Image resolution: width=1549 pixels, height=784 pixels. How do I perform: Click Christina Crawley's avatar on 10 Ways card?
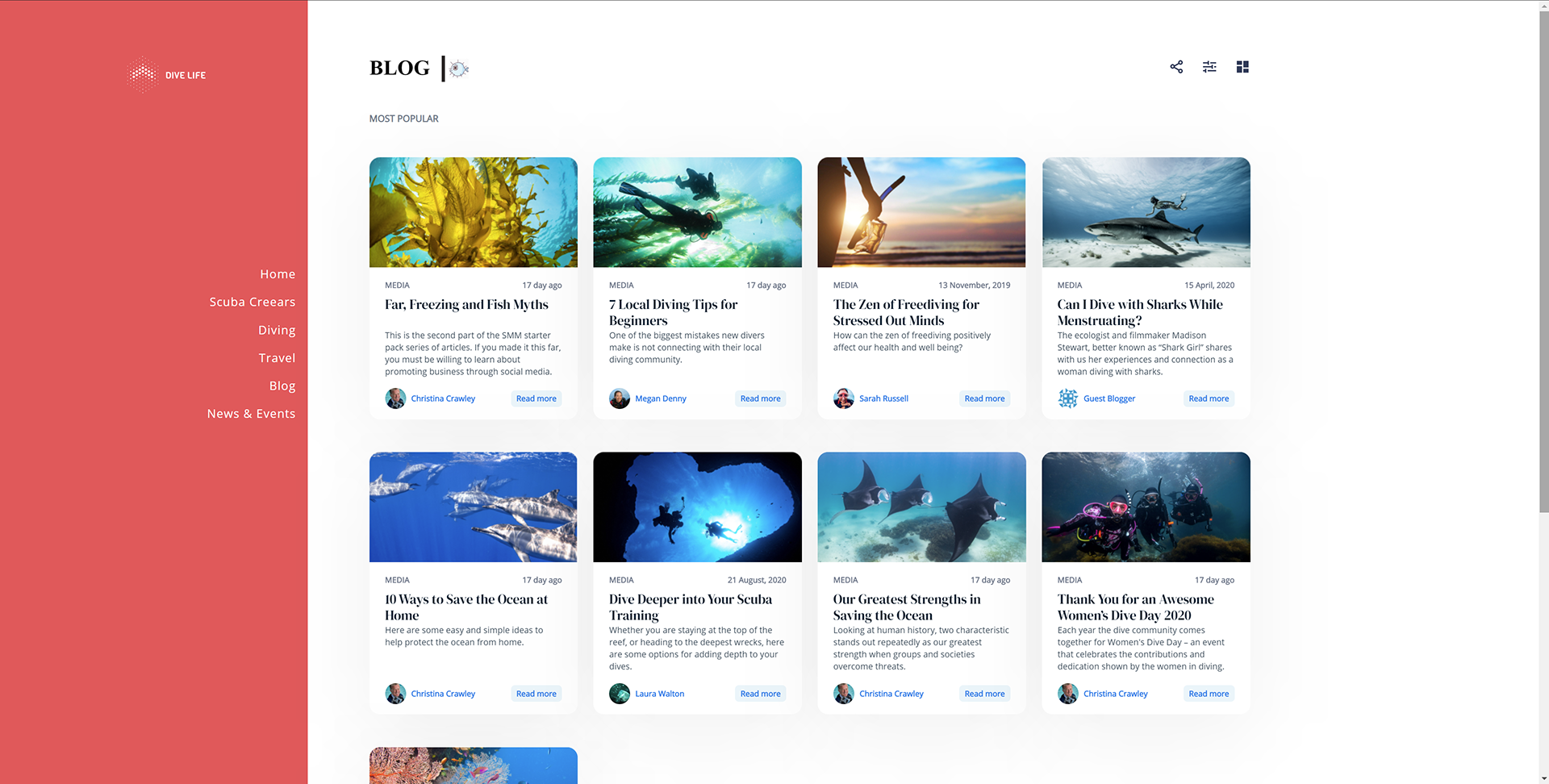point(395,694)
